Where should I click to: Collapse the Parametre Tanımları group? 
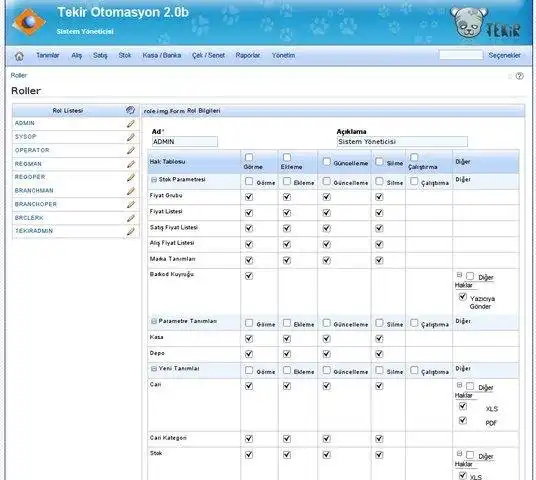(x=154, y=321)
